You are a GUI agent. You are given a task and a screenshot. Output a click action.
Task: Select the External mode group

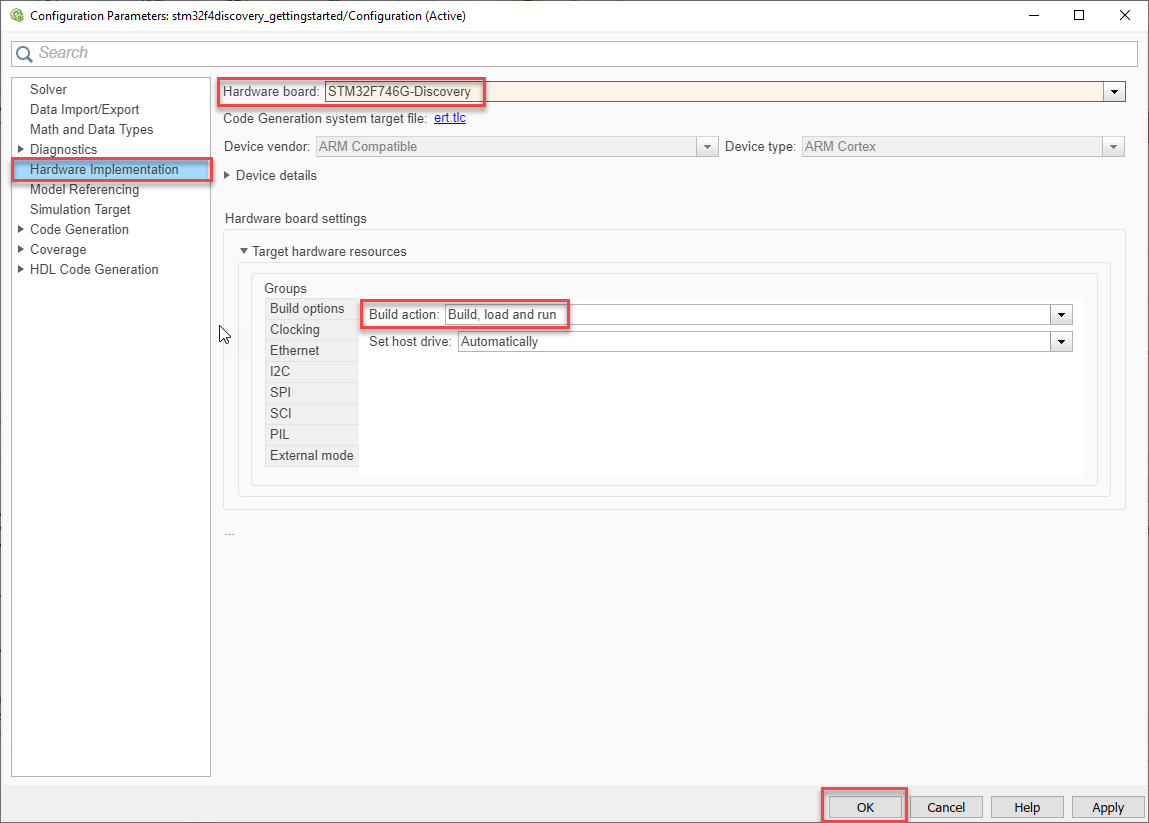pos(311,456)
